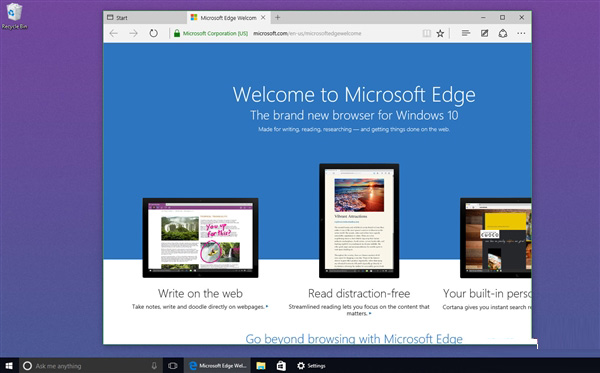Screen dimensions: 600x373
Task: Click Your built-in personal assistant heading
Action: click(x=487, y=293)
